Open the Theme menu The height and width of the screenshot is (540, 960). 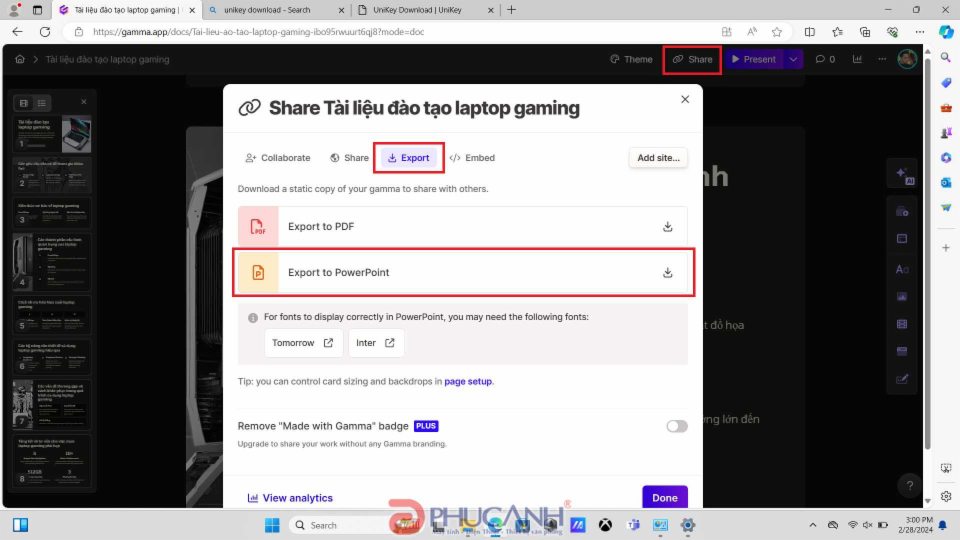[x=631, y=59]
